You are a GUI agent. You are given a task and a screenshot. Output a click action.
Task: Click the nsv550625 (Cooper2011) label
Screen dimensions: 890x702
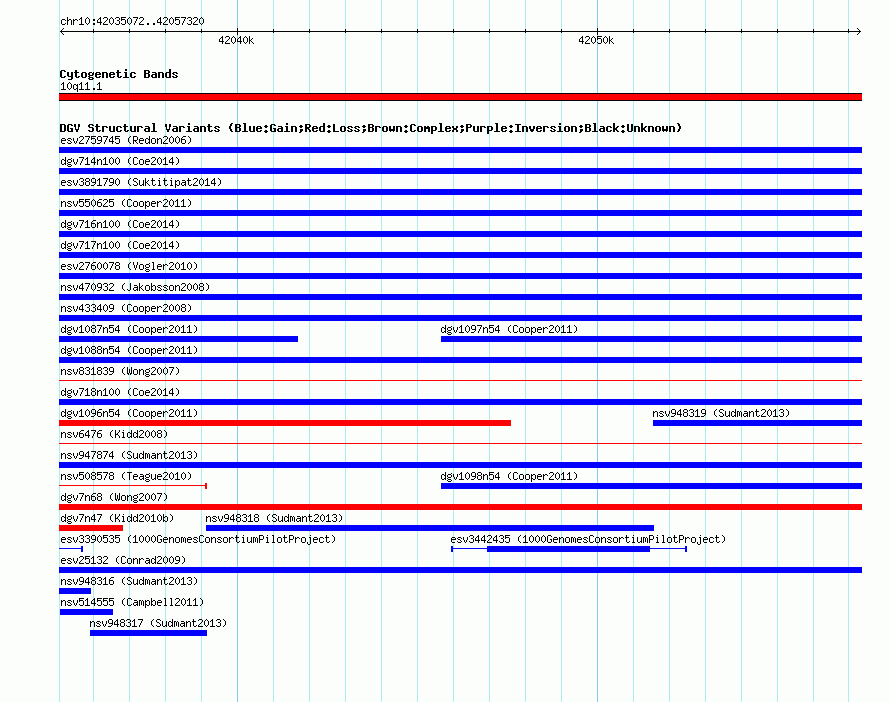(x=126, y=203)
